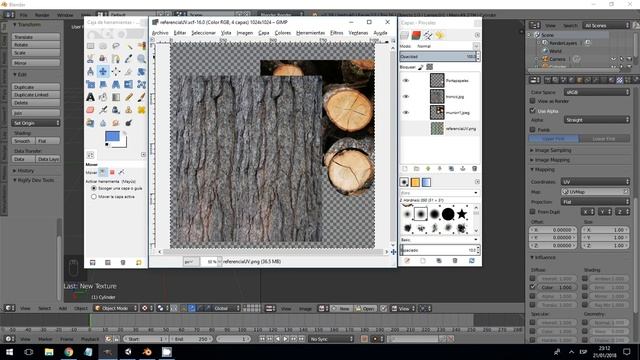Viewport: 640px width, 360px height.
Task: Toggle 'View as Render' checkbox in Blender
Action: tap(532, 101)
